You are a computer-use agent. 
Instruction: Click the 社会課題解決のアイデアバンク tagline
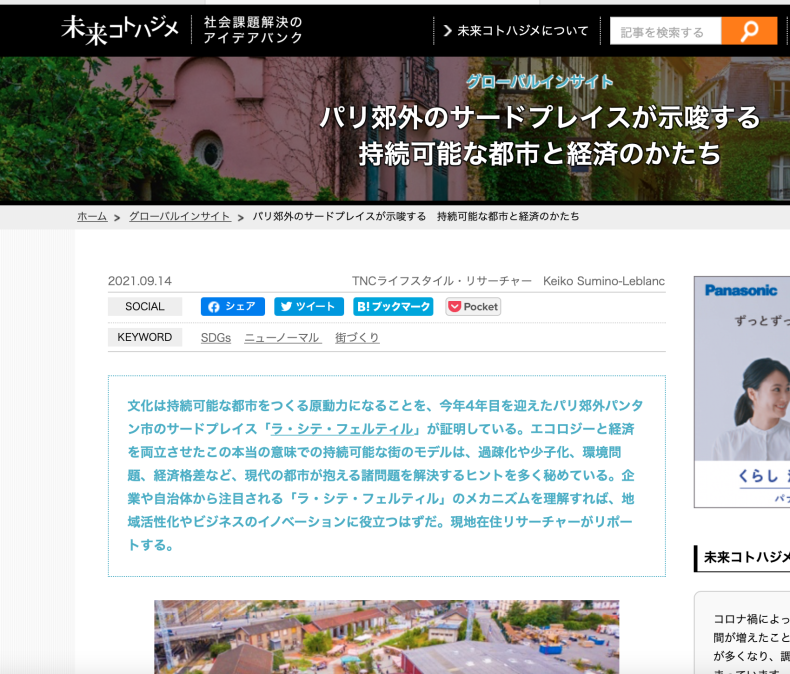(252, 30)
